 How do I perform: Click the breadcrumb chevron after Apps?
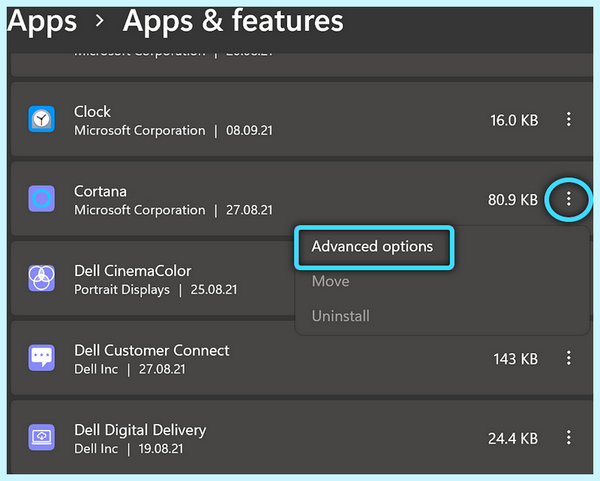(x=99, y=21)
